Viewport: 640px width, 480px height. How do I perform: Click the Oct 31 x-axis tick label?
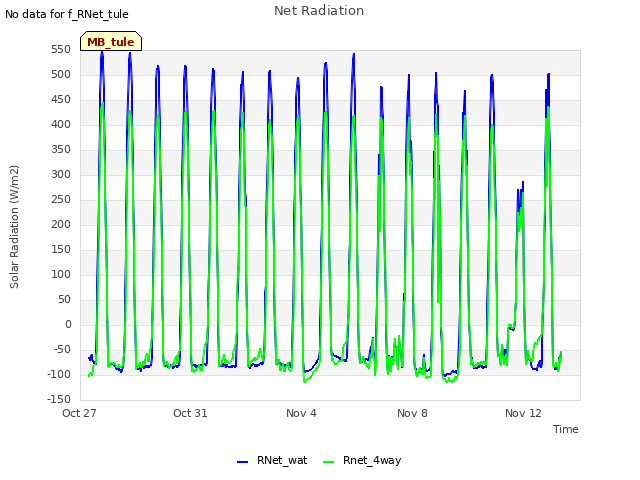190,413
